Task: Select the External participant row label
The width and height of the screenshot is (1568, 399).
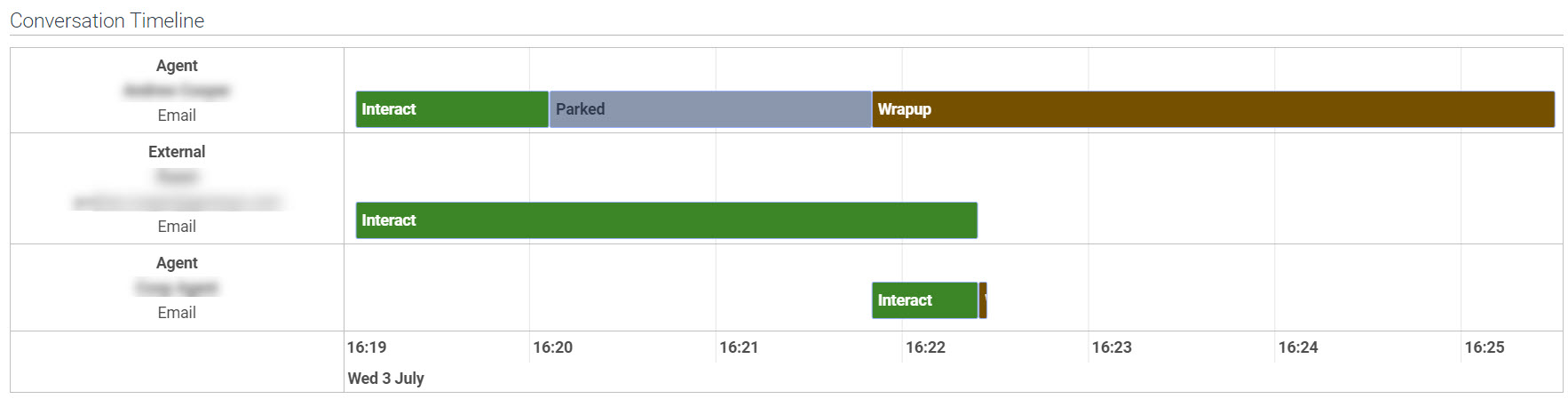Action: pyautogui.click(x=177, y=152)
